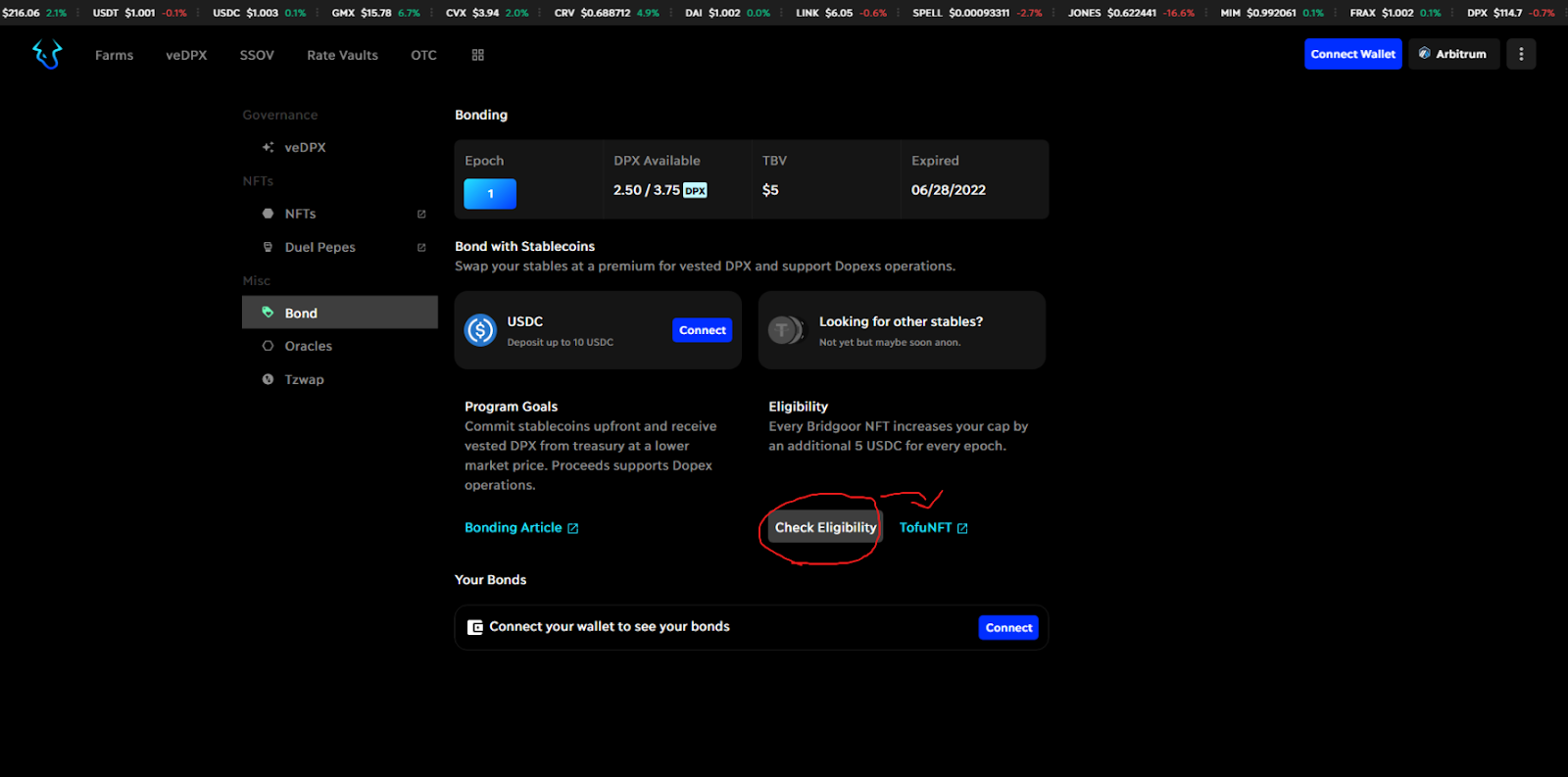
Task: Click the "Connect your wallet to see your bonds" text
Action: [x=610, y=627]
